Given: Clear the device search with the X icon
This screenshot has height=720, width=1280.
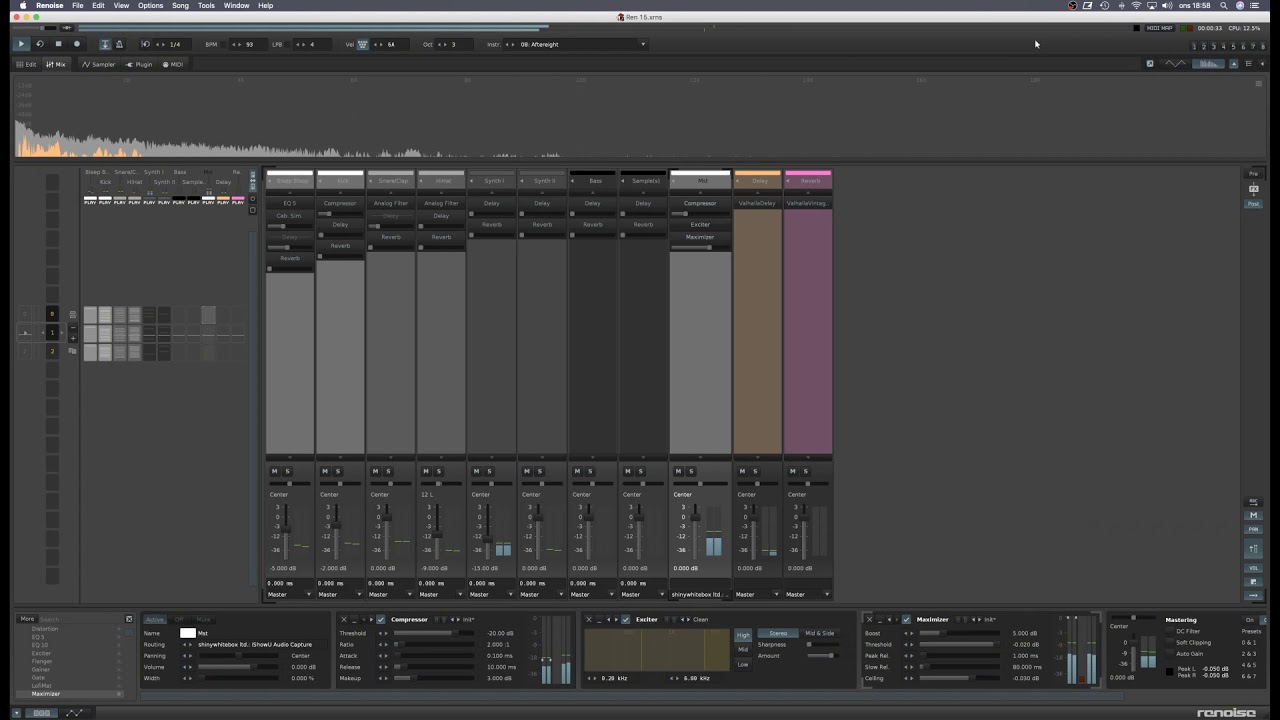Looking at the screenshot, I should (x=128, y=619).
